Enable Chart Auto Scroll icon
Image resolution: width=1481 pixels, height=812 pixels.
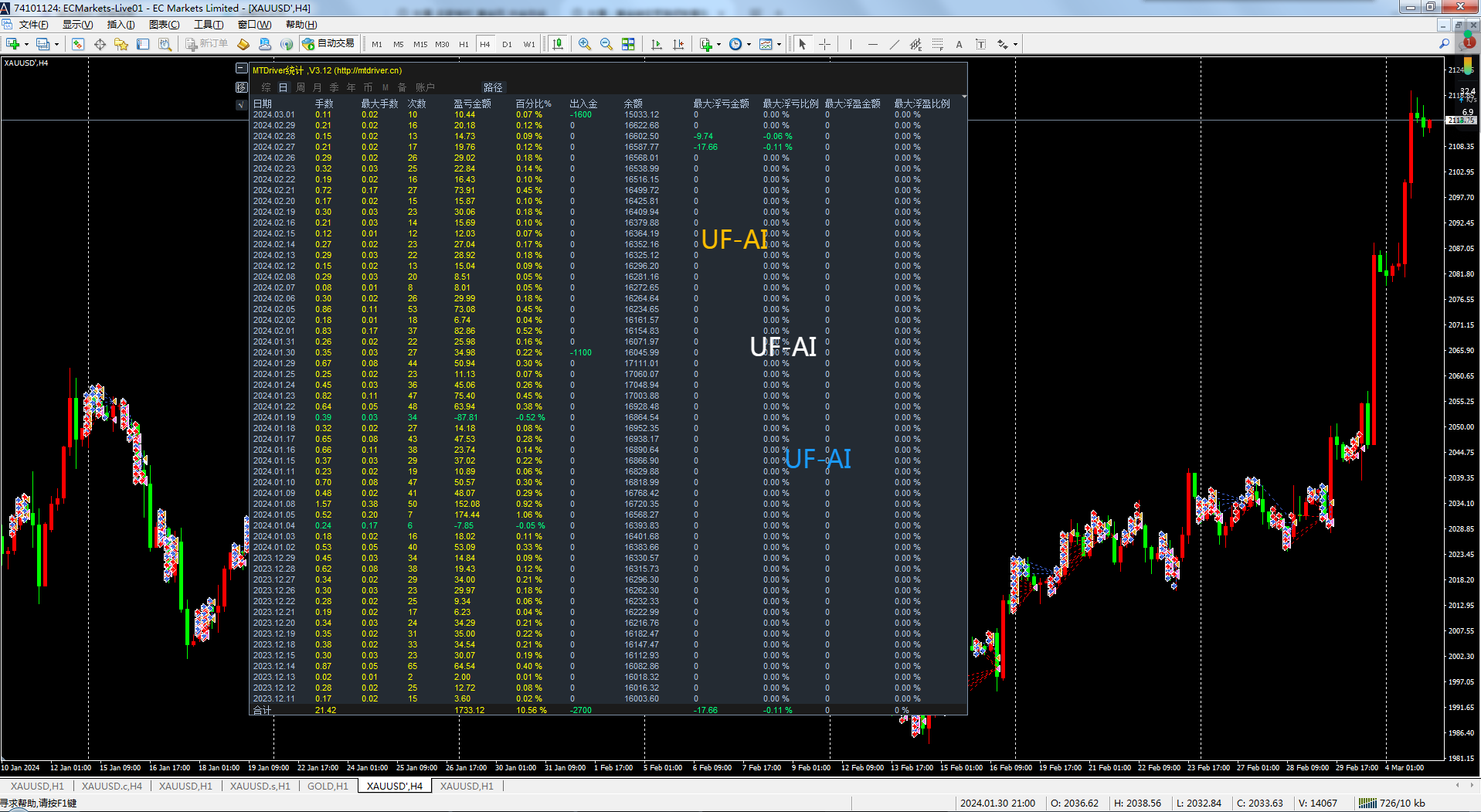tap(657, 44)
